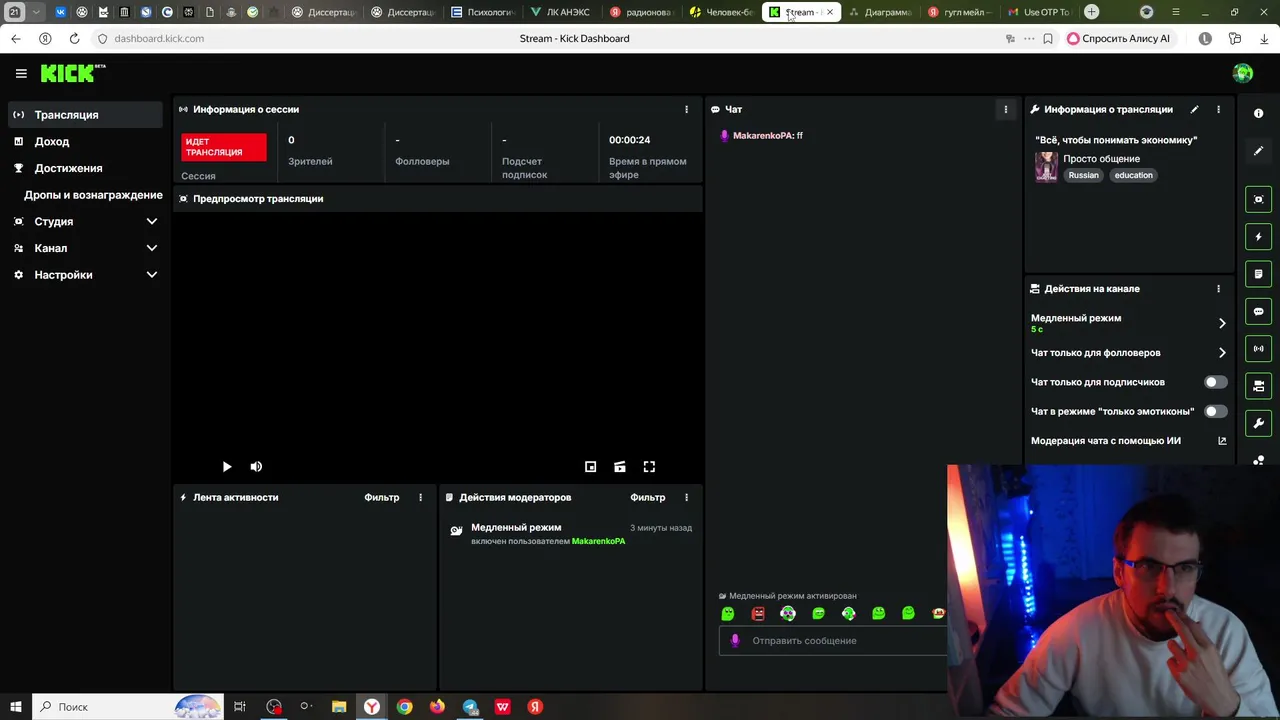Viewport: 1280px width, 720px height.
Task: Mute the stream preview volume
Action: point(256,467)
